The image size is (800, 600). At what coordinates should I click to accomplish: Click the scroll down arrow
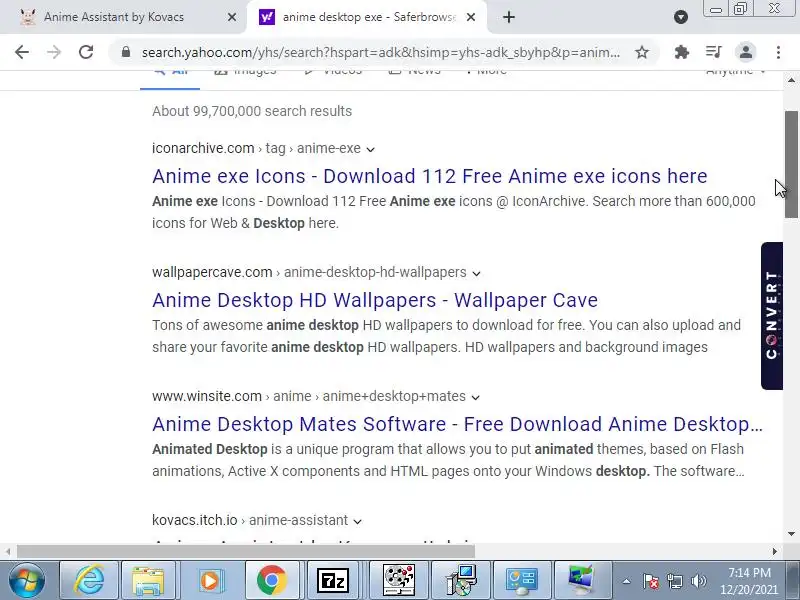pyautogui.click(x=791, y=534)
